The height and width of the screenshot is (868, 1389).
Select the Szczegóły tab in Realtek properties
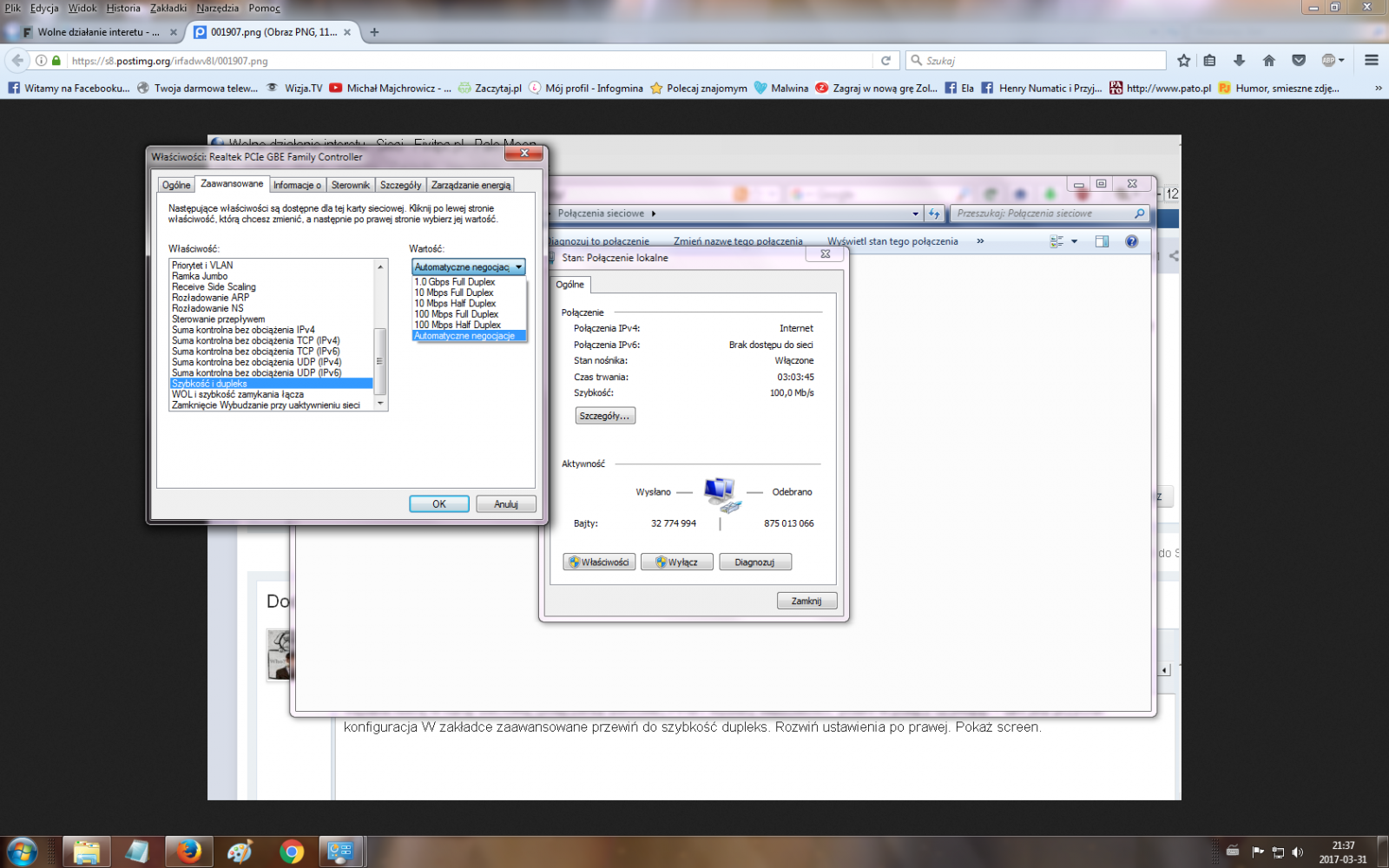[400, 185]
